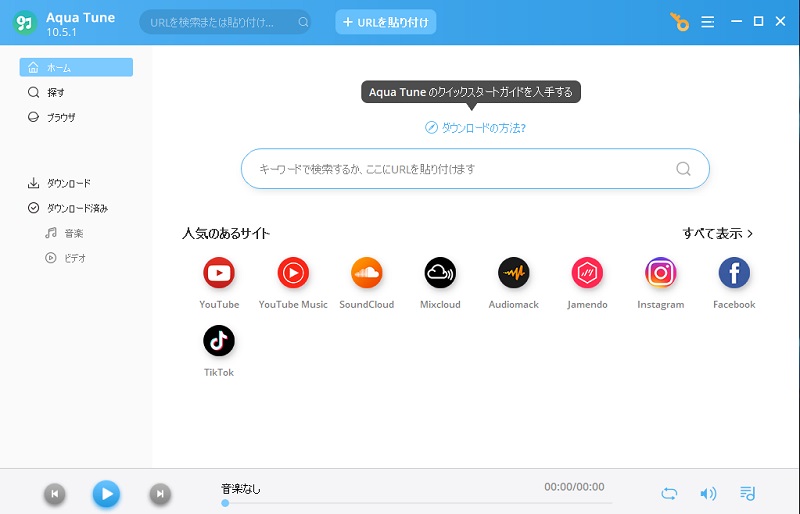
Task: Open the ダウンロードの方法? link
Action: pos(476,128)
